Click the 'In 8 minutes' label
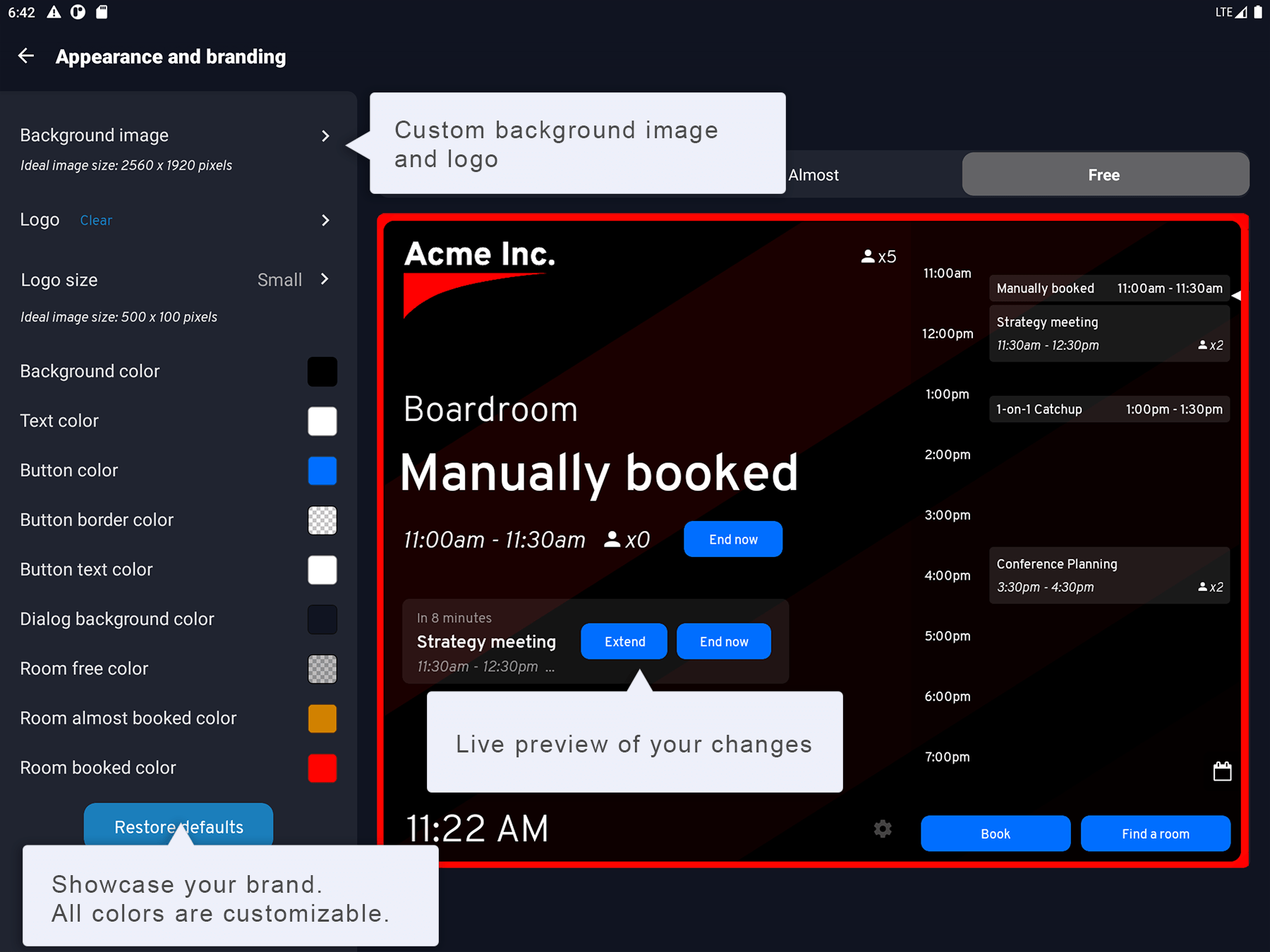Viewport: 1270px width, 952px height. pyautogui.click(x=454, y=618)
